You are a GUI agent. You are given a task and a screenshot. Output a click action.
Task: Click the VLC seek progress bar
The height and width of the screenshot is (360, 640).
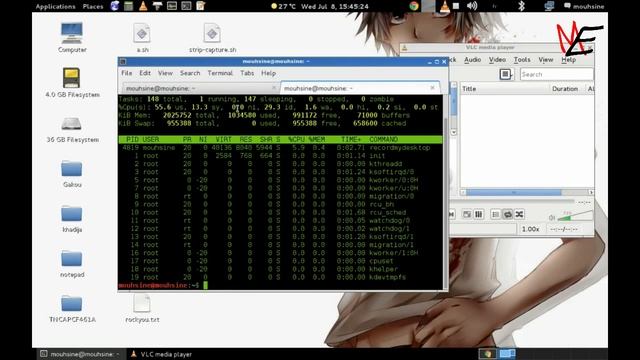(512, 201)
